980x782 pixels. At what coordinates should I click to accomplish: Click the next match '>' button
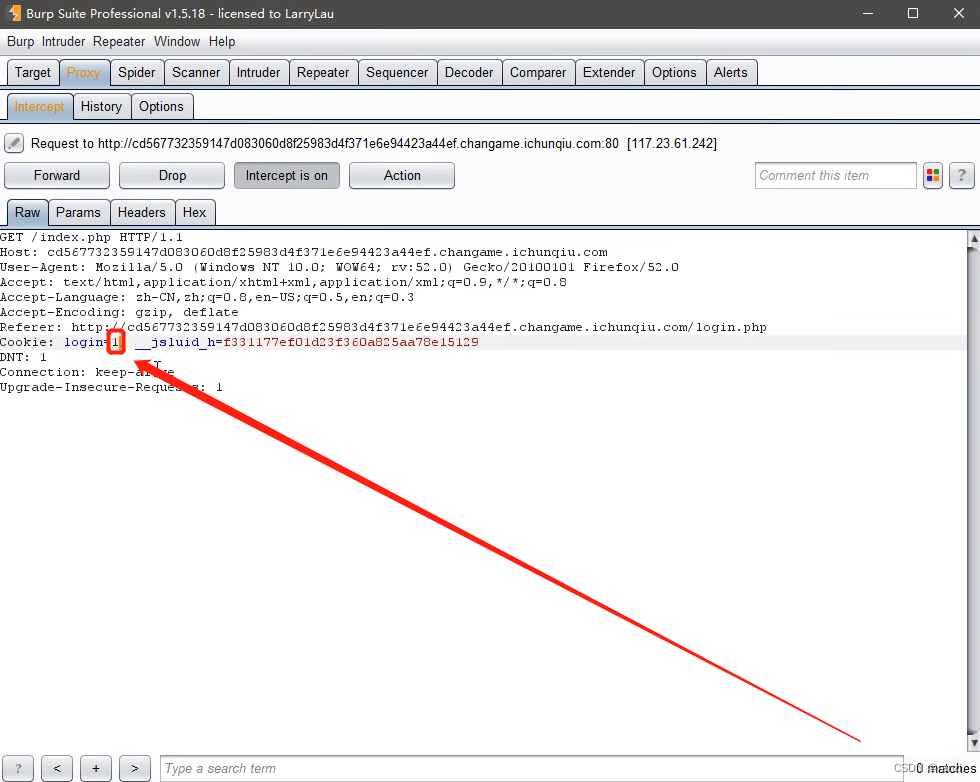point(134,768)
